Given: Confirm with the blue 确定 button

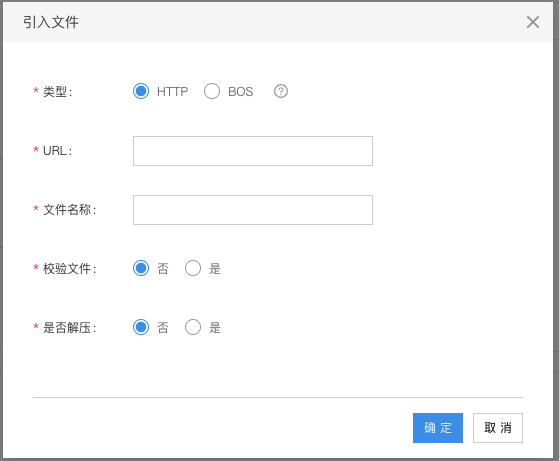Looking at the screenshot, I should coord(438,428).
